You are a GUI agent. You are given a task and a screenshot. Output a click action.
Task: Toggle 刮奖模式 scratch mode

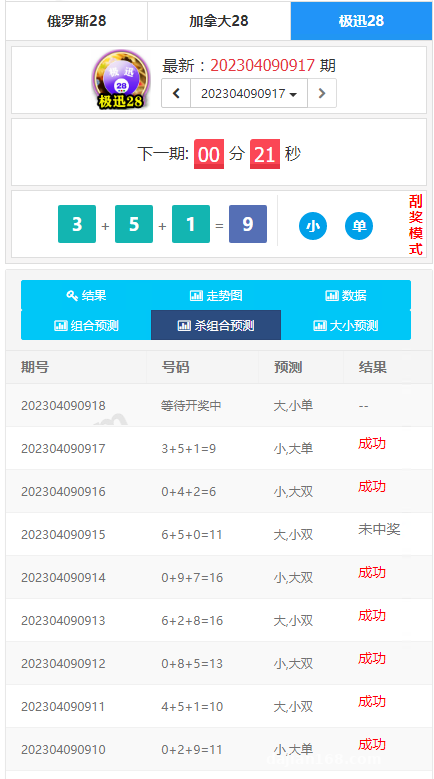click(x=416, y=225)
